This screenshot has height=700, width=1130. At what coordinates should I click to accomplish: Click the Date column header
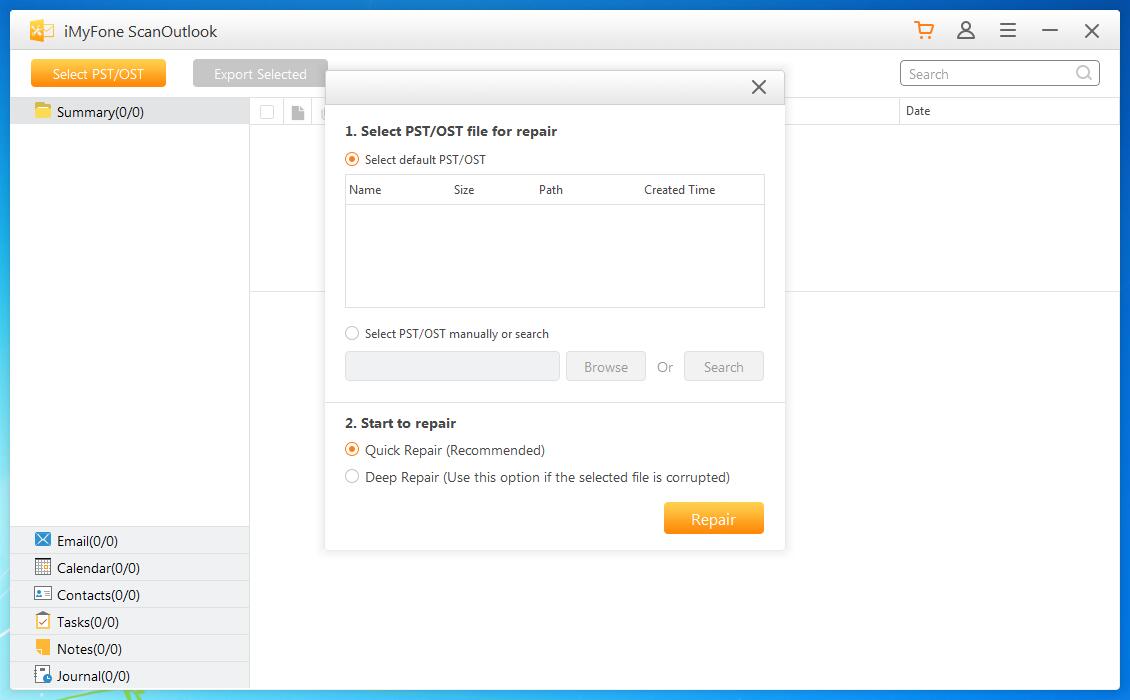coord(917,111)
